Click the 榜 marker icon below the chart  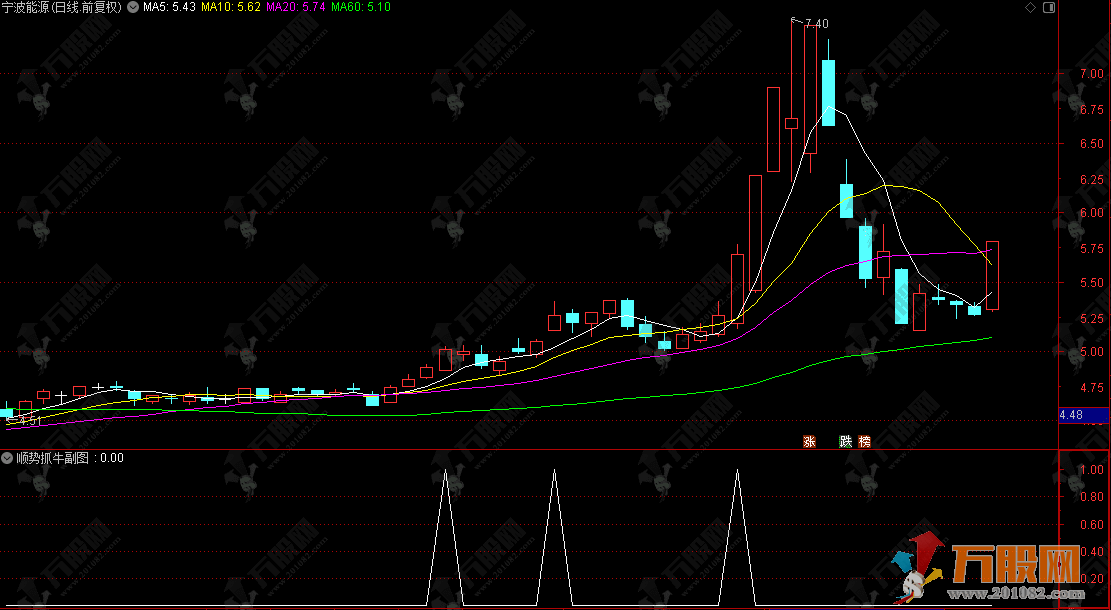[864, 441]
